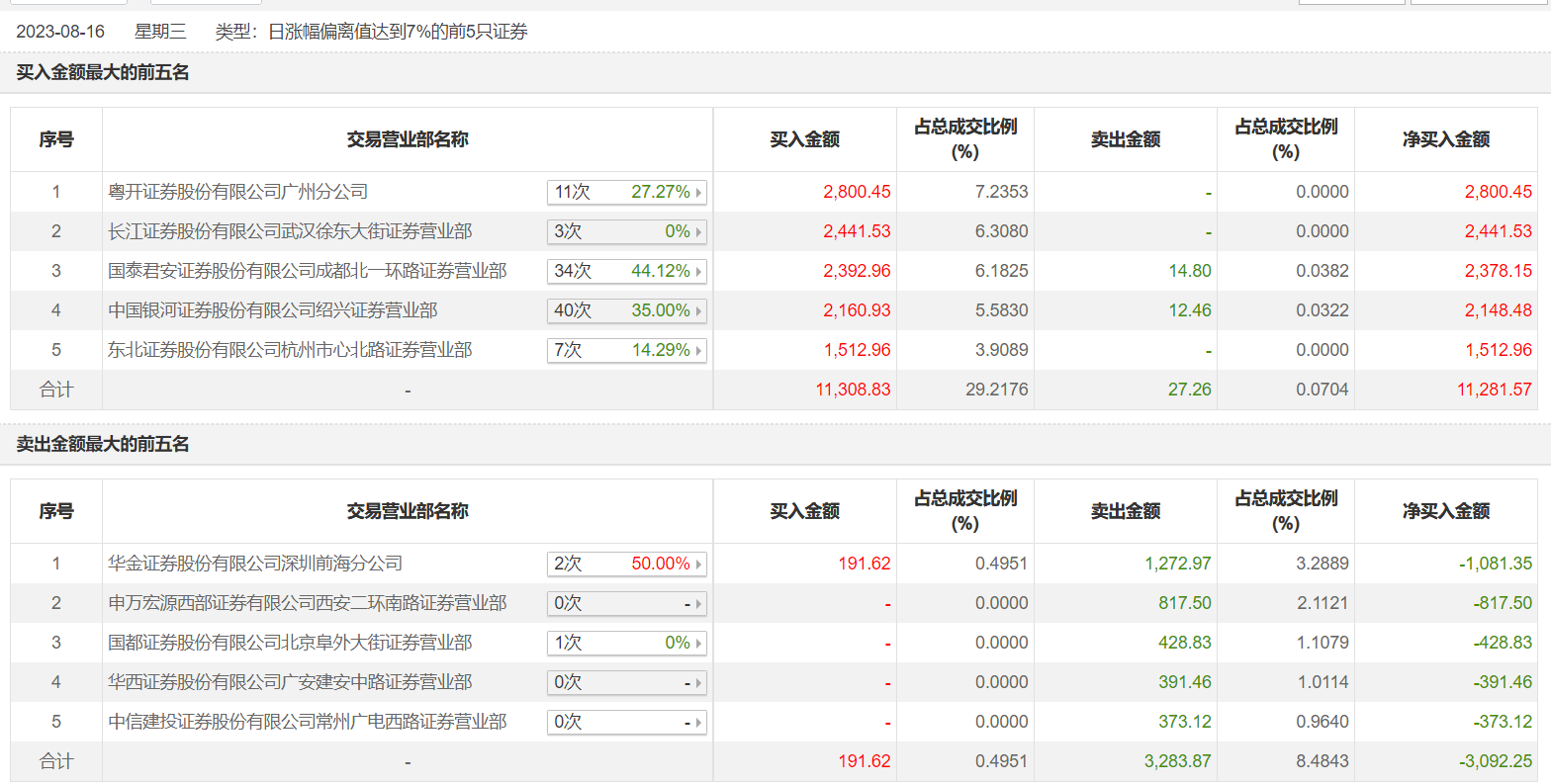
Task: Expand the 40次 35.00% stats dropdown
Action: (627, 310)
